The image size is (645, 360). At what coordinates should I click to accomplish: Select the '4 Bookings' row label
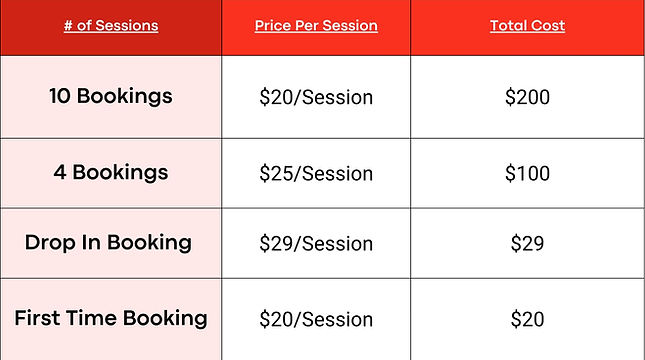pos(111,172)
